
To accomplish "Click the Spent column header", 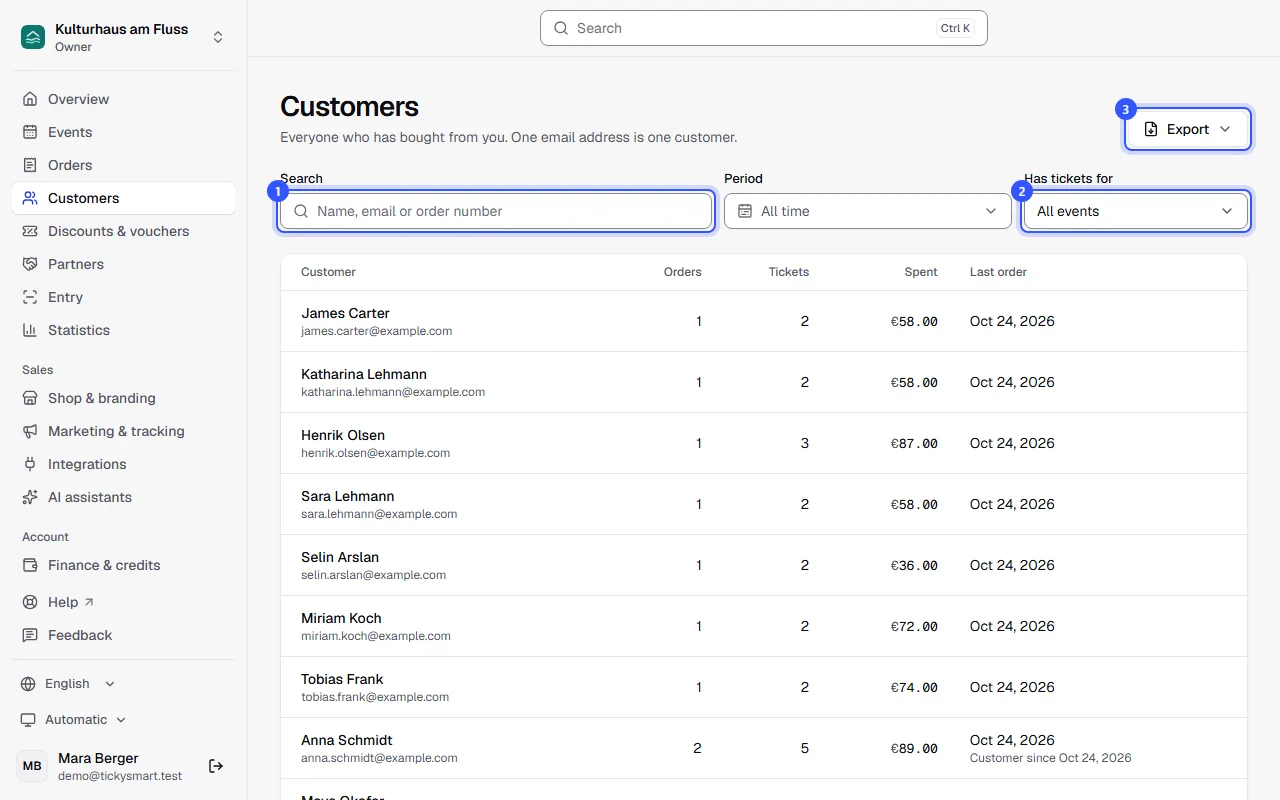I will tap(921, 272).
